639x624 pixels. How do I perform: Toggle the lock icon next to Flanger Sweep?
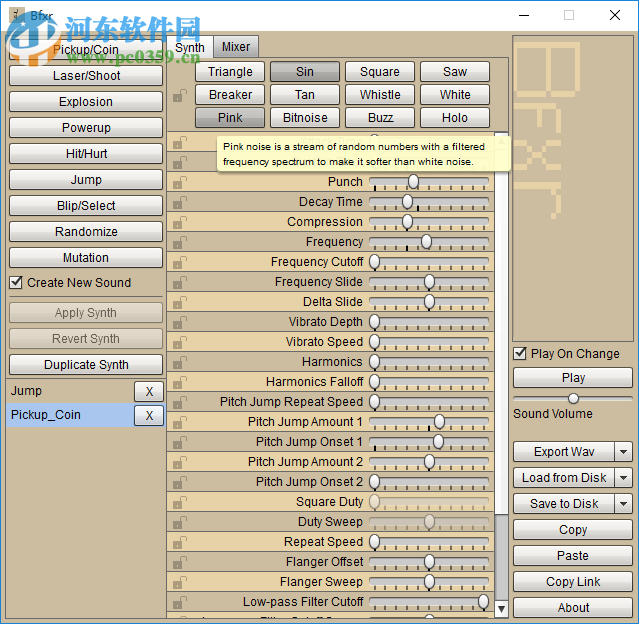180,582
